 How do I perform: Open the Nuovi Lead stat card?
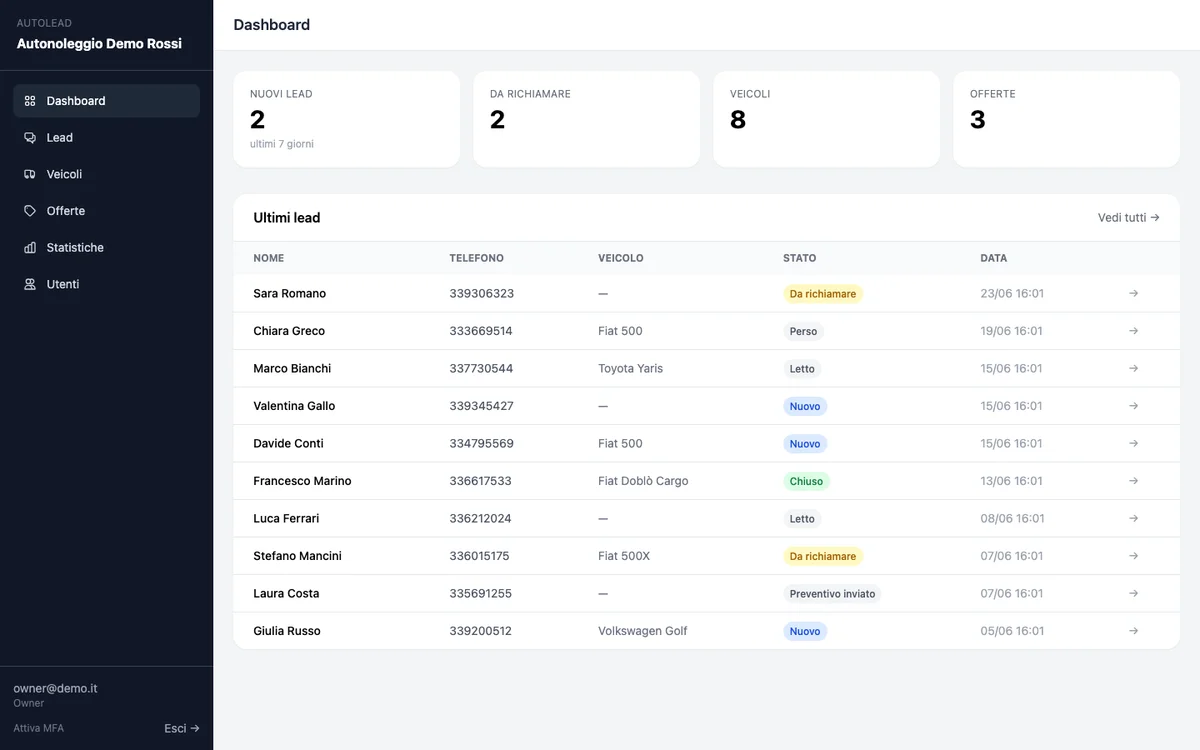[347, 119]
